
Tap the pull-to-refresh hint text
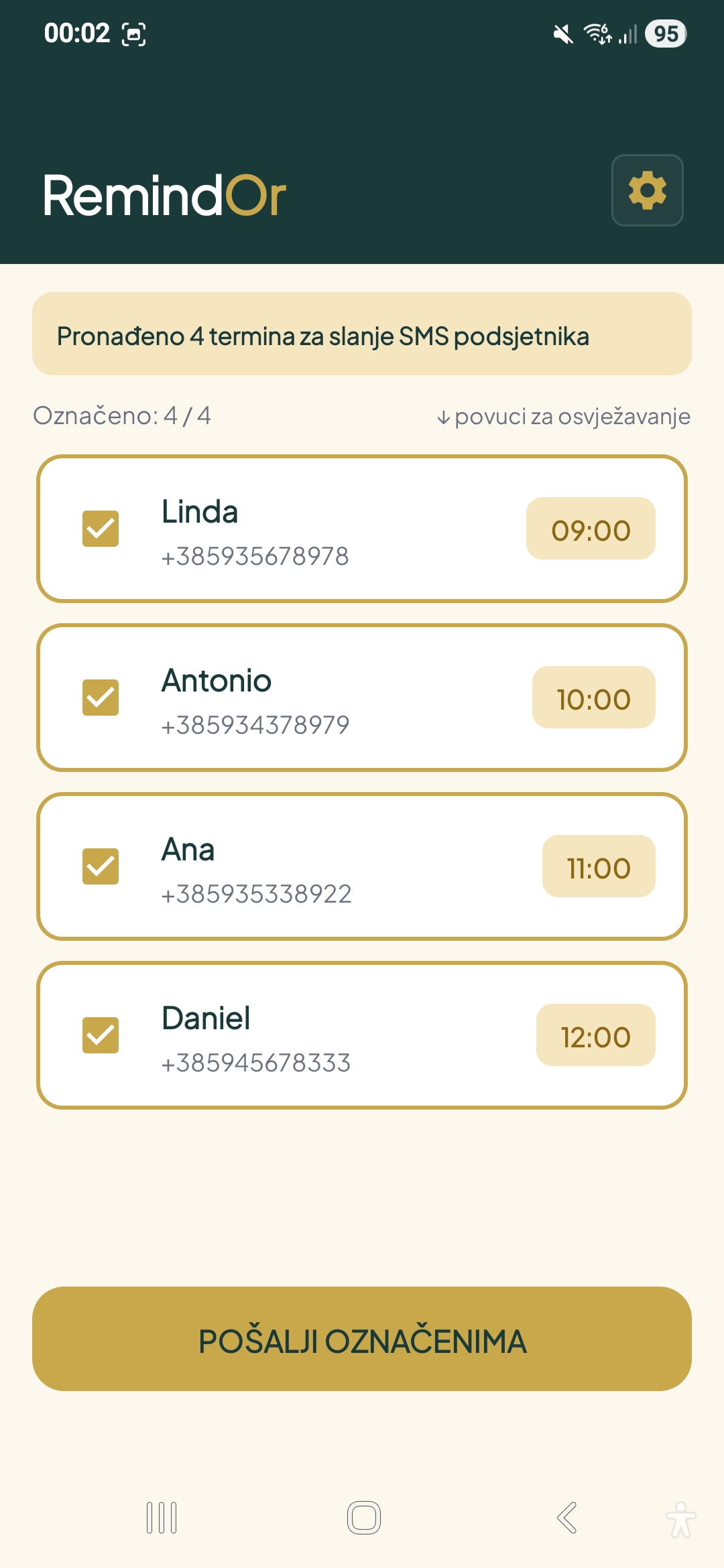pos(564,417)
